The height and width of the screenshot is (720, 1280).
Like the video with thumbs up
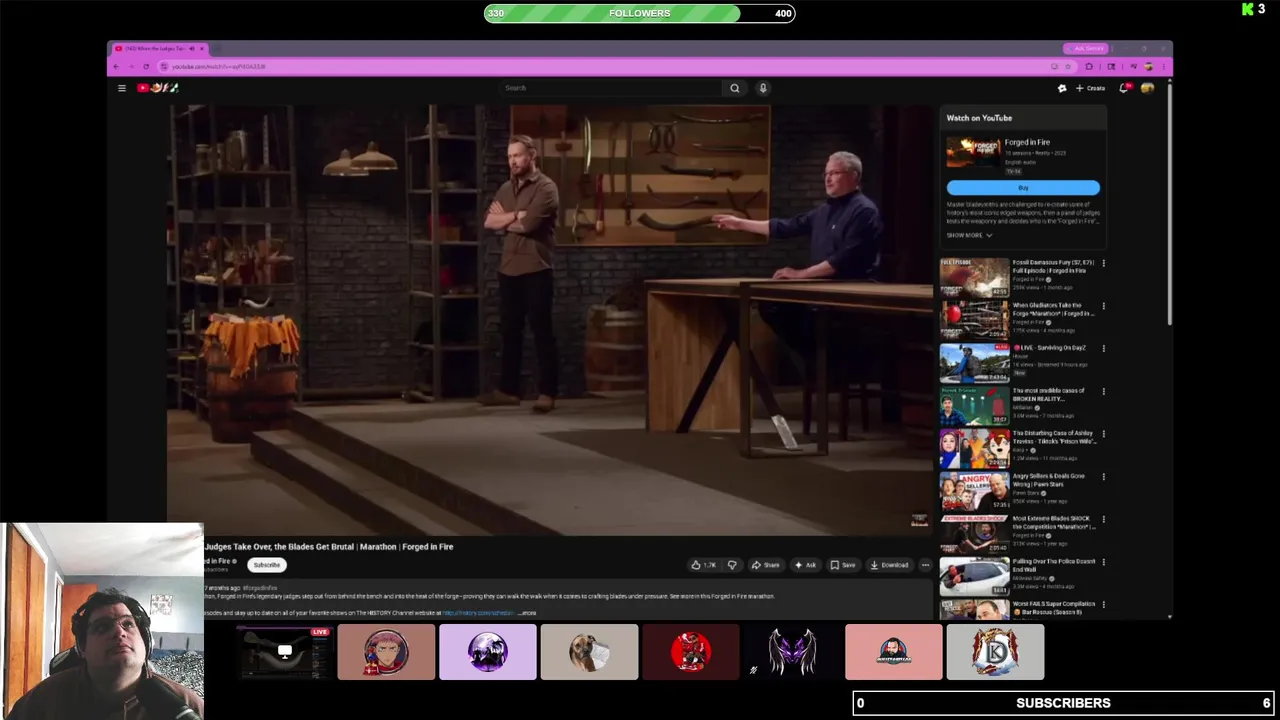[x=703, y=565]
